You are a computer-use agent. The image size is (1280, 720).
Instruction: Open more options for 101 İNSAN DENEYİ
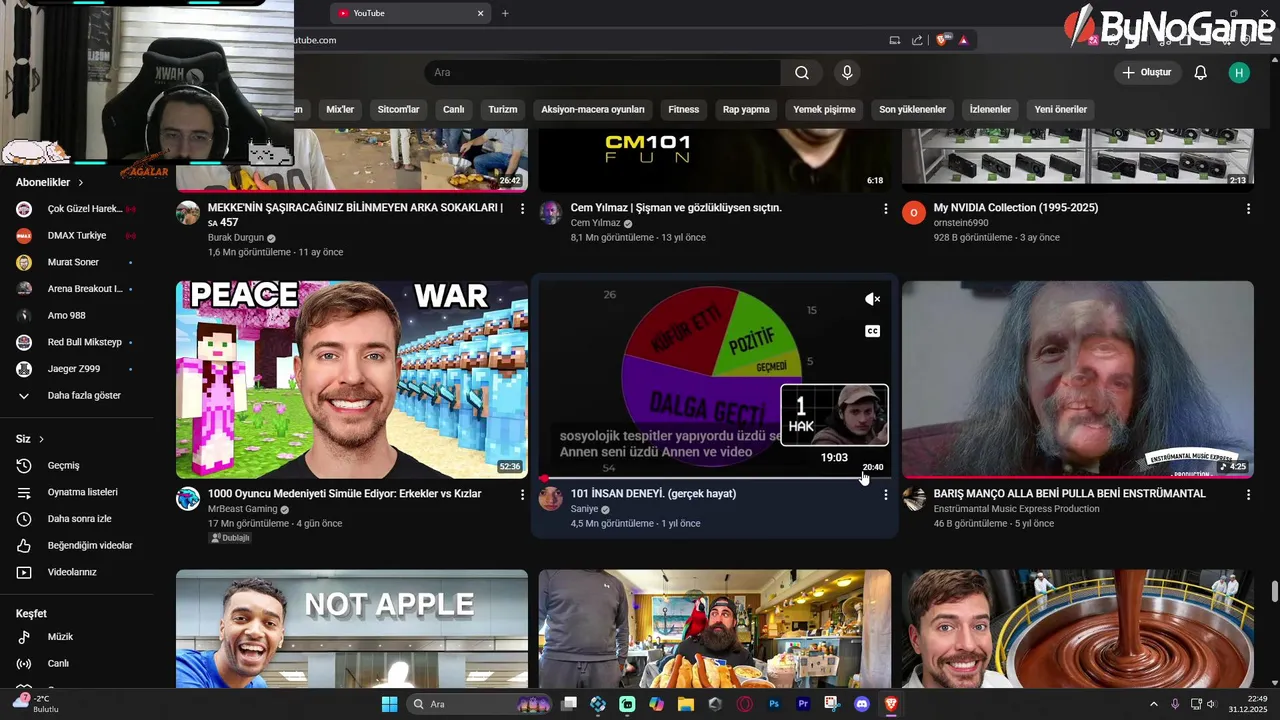tap(885, 495)
